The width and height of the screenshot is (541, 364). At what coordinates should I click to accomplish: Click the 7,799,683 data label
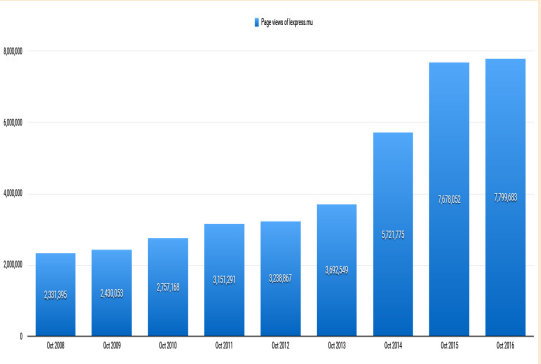(505, 197)
